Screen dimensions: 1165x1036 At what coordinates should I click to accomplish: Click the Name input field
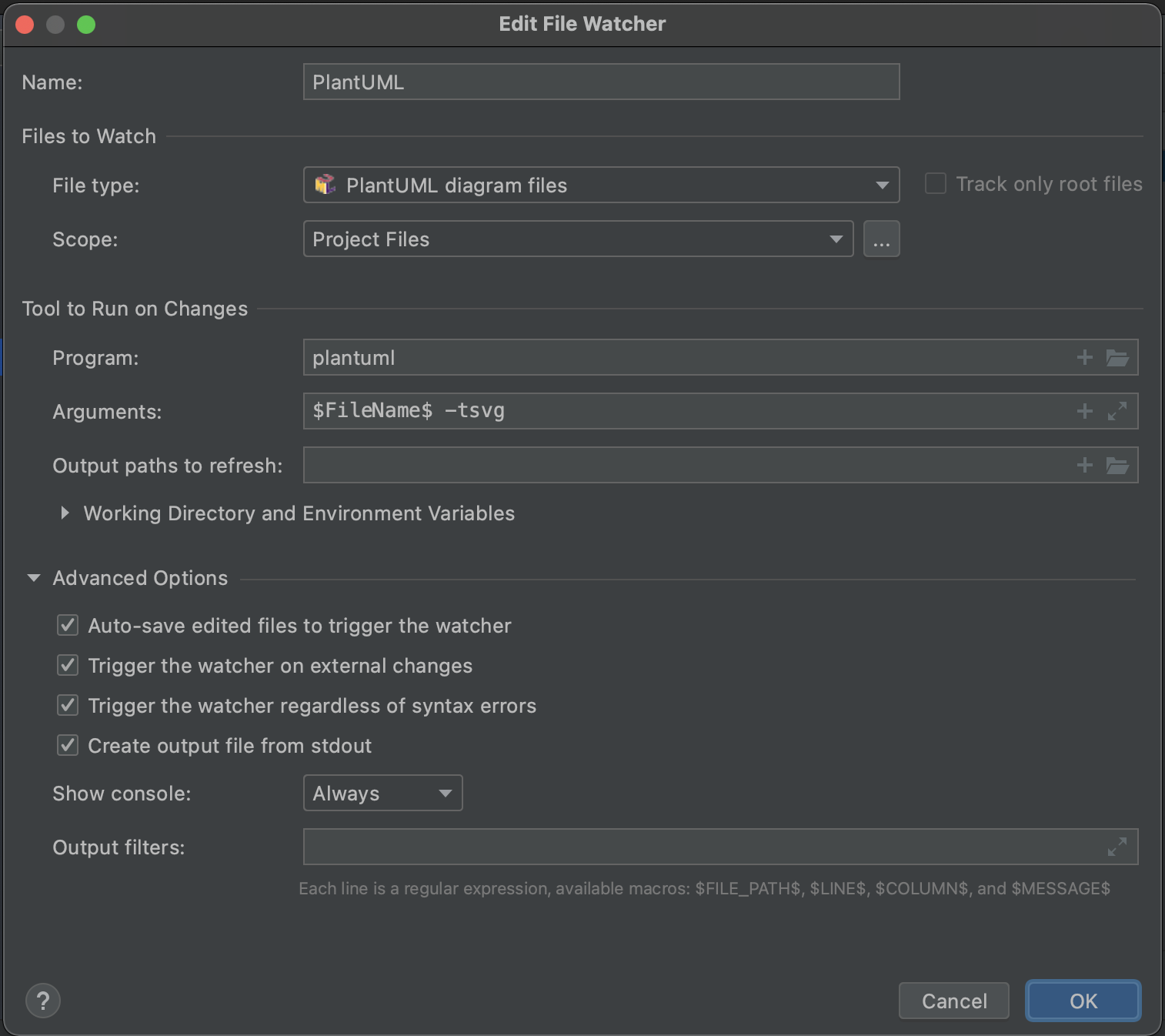[x=600, y=81]
